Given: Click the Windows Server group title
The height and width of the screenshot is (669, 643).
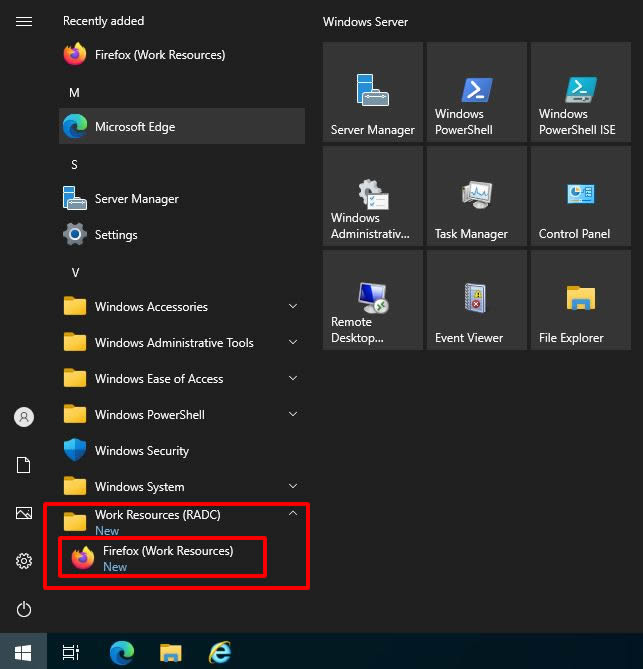Looking at the screenshot, I should [x=365, y=22].
